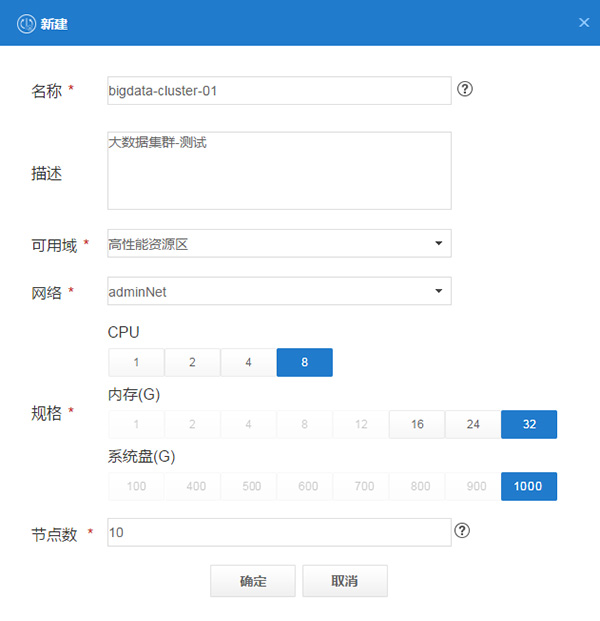Image resolution: width=600 pixels, height=621 pixels.
Task: Click the help icon beside name field
Action: pyautogui.click(x=465, y=89)
